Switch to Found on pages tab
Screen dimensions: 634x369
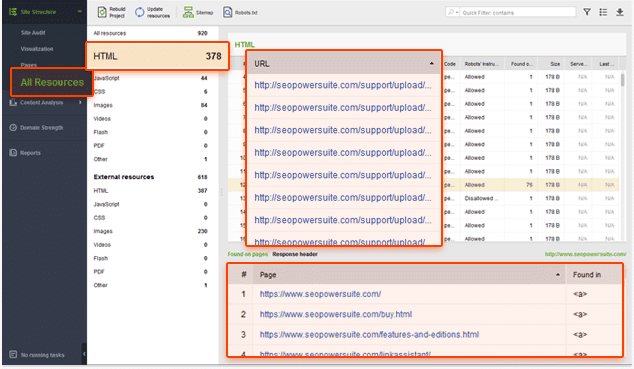pyautogui.click(x=247, y=254)
